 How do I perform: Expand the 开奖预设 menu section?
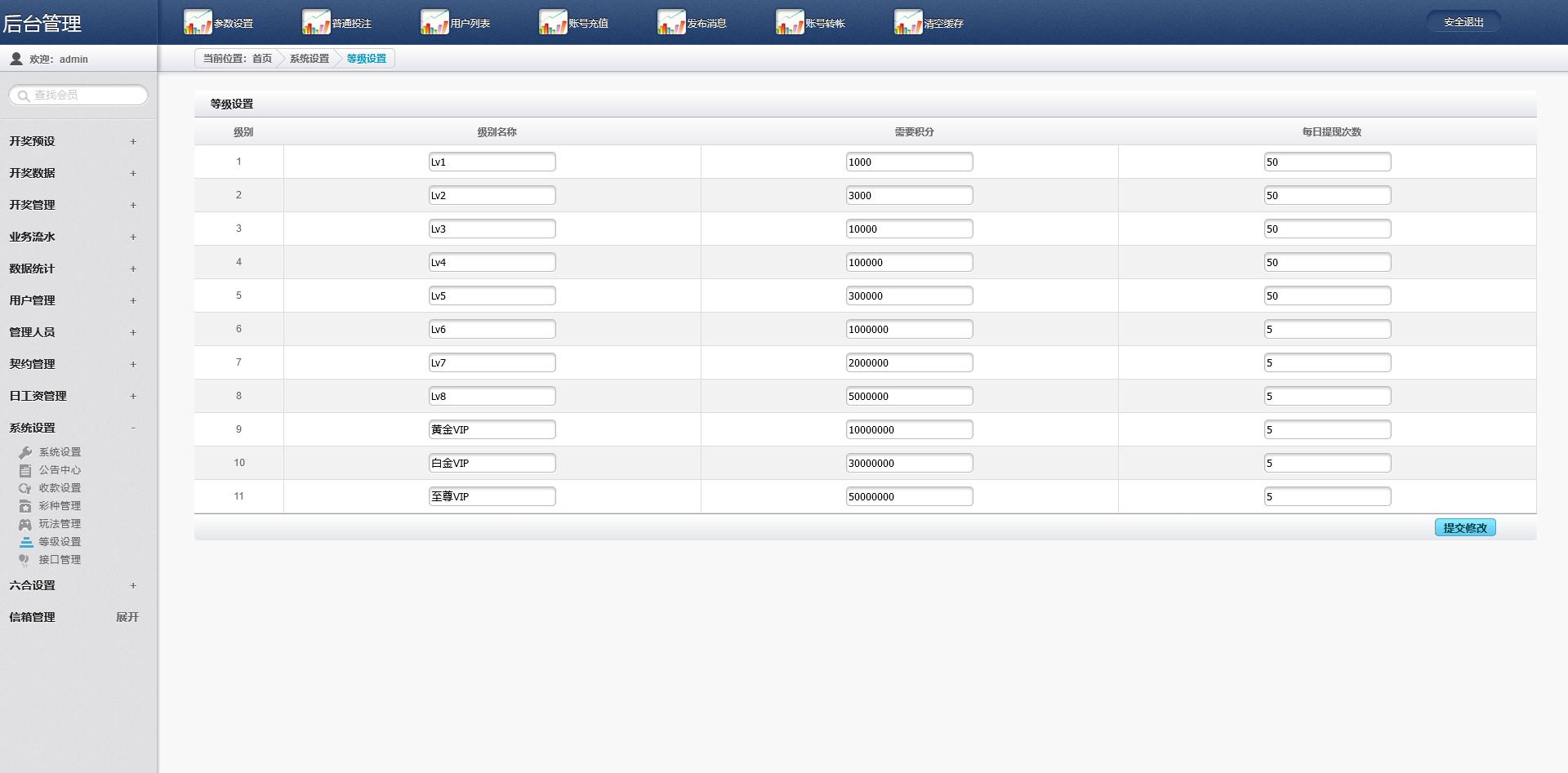pyautogui.click(x=133, y=141)
